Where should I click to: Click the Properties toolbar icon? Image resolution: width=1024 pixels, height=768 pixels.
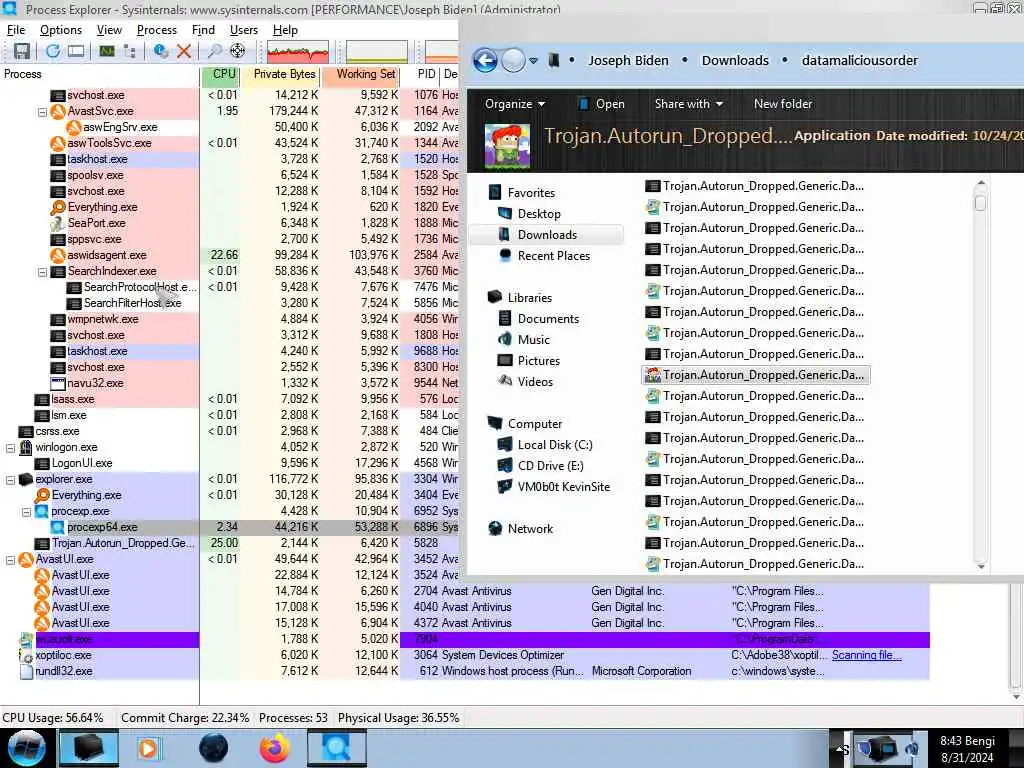pyautogui.click(x=160, y=51)
